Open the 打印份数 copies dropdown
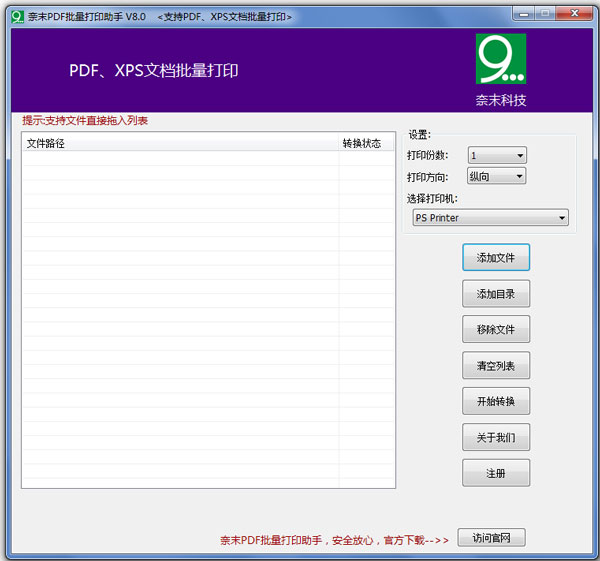Image resolution: width=600 pixels, height=561 pixels. pyautogui.click(x=497, y=155)
